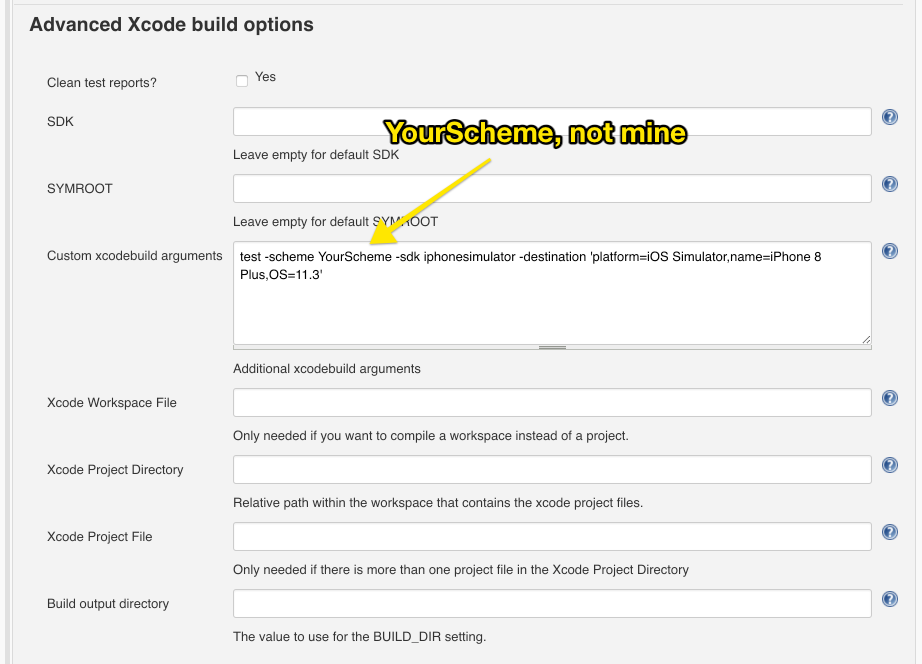
Task: Open help for the SDK field
Action: point(890,117)
